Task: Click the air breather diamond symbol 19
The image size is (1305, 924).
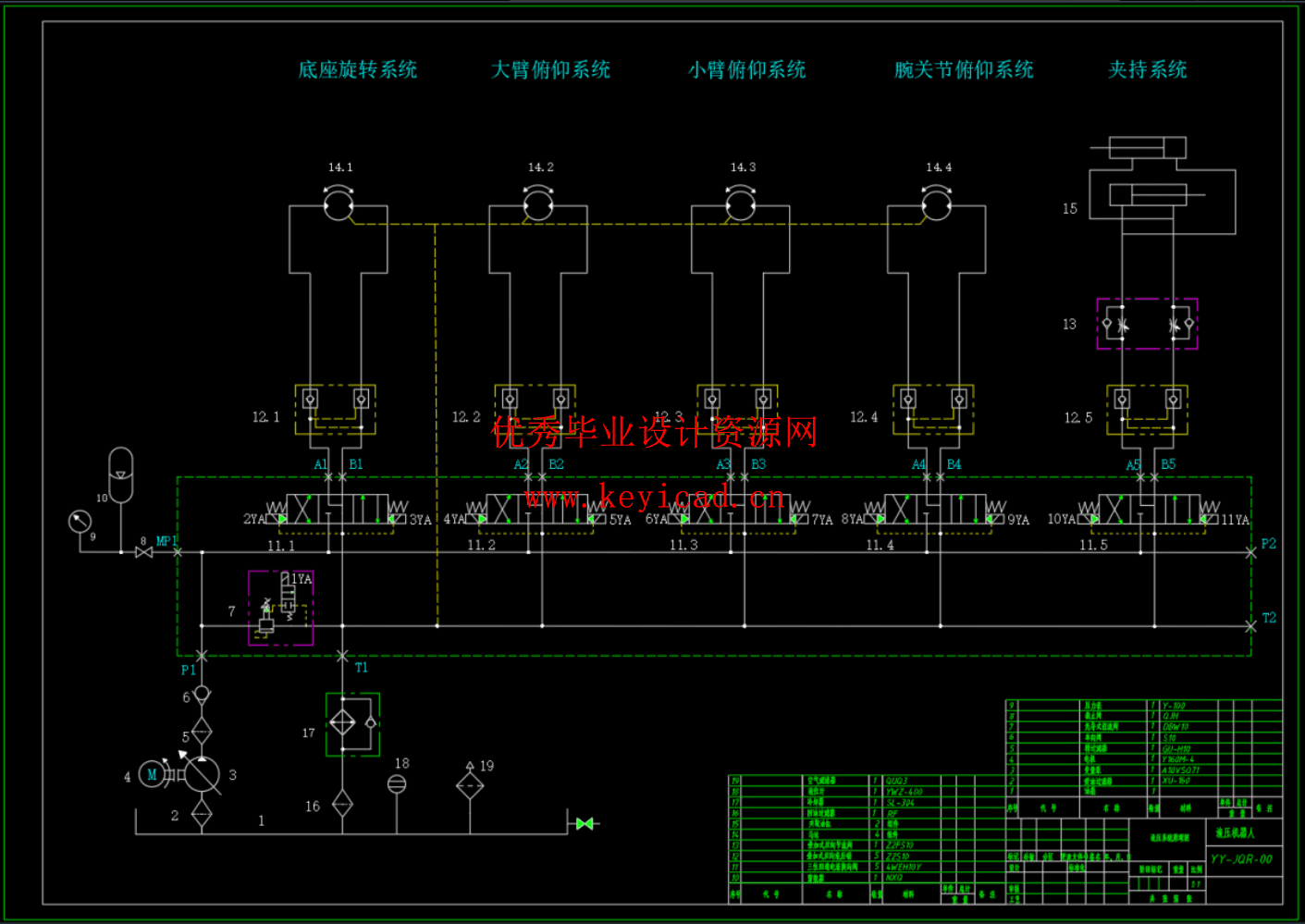Action: coord(470,786)
